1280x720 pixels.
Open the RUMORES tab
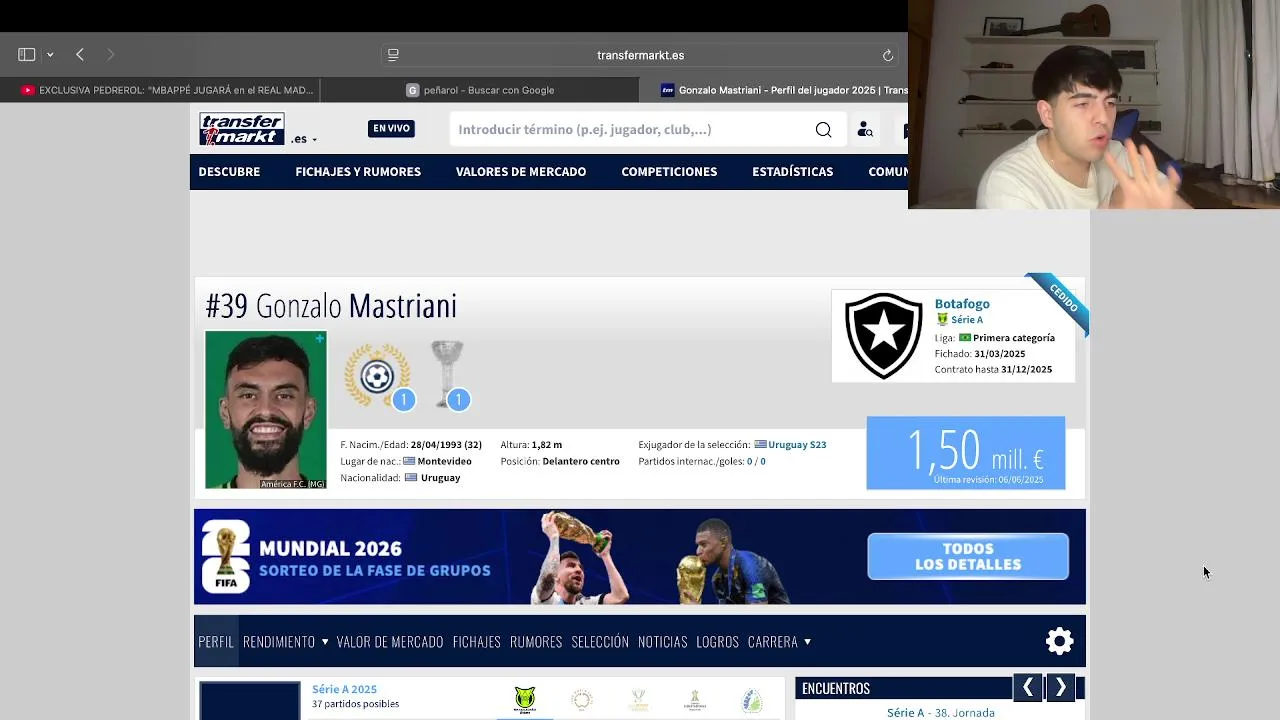[536, 642]
